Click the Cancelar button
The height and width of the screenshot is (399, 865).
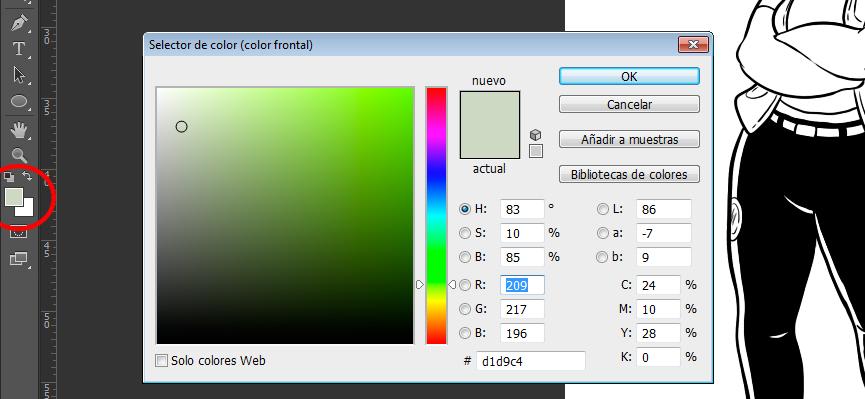click(629, 104)
